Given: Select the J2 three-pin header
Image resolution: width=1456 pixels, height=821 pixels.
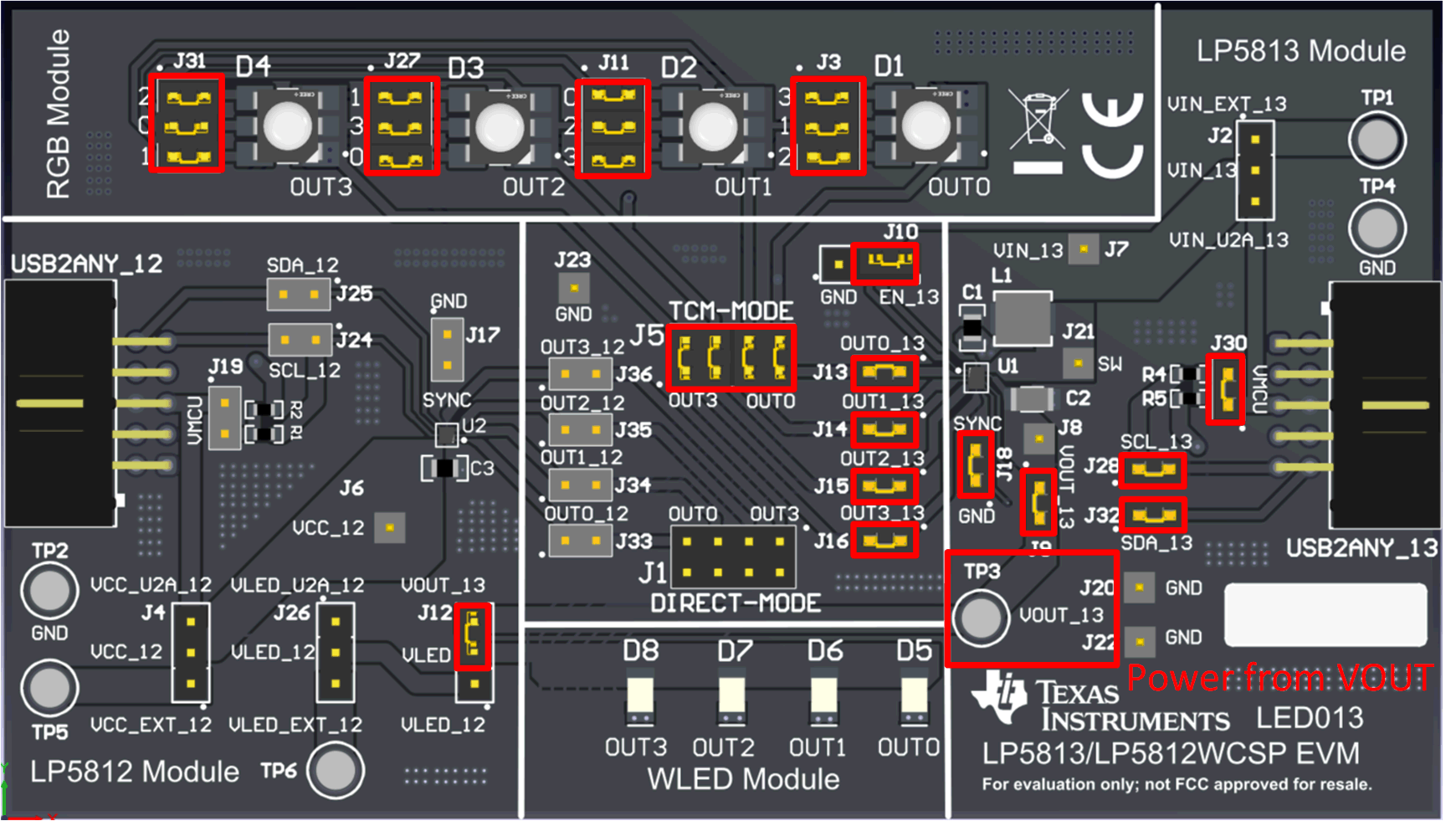Looking at the screenshot, I should coord(1255,171).
